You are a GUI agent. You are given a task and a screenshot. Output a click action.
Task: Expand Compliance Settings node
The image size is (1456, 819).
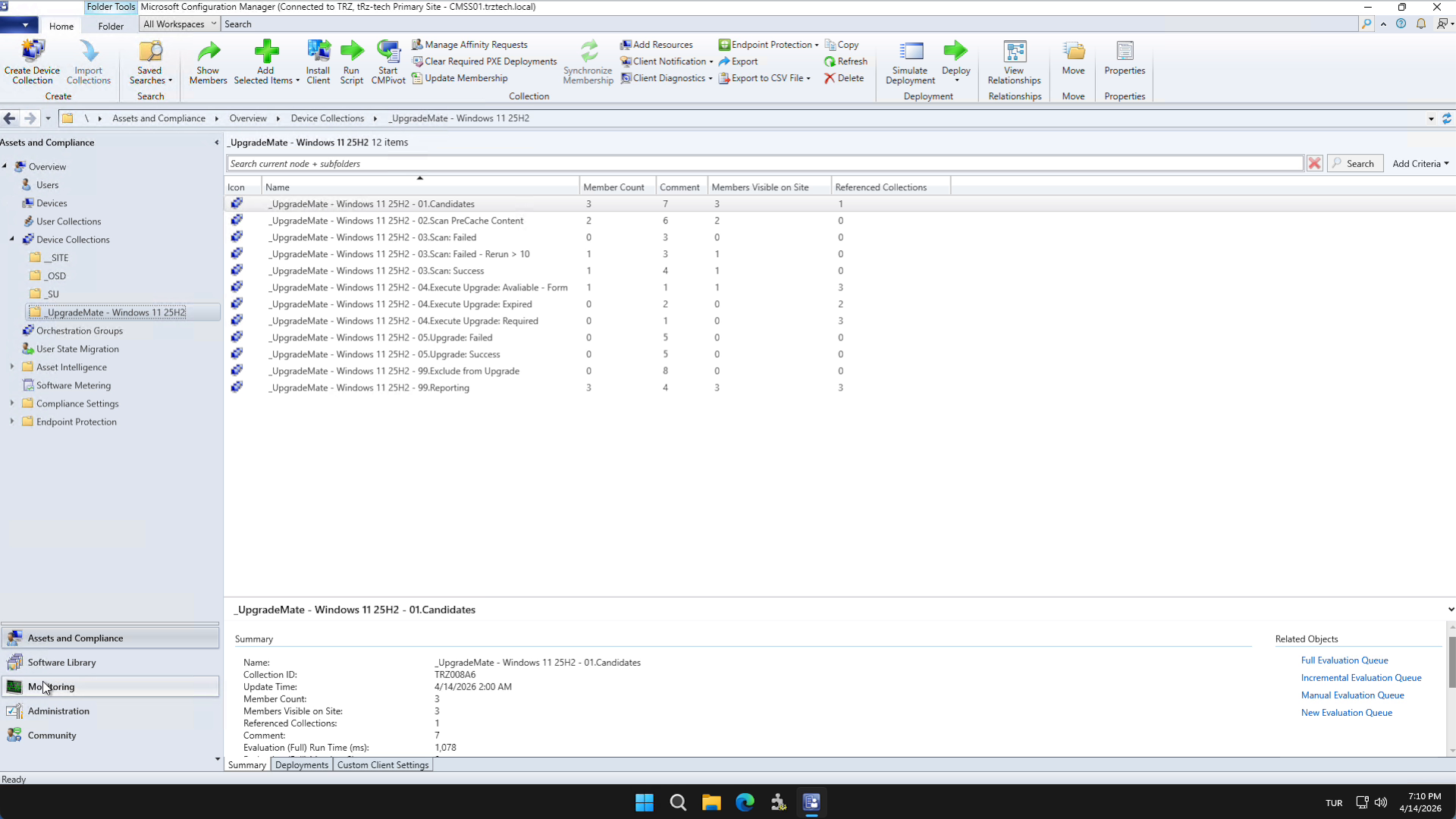click(11, 403)
